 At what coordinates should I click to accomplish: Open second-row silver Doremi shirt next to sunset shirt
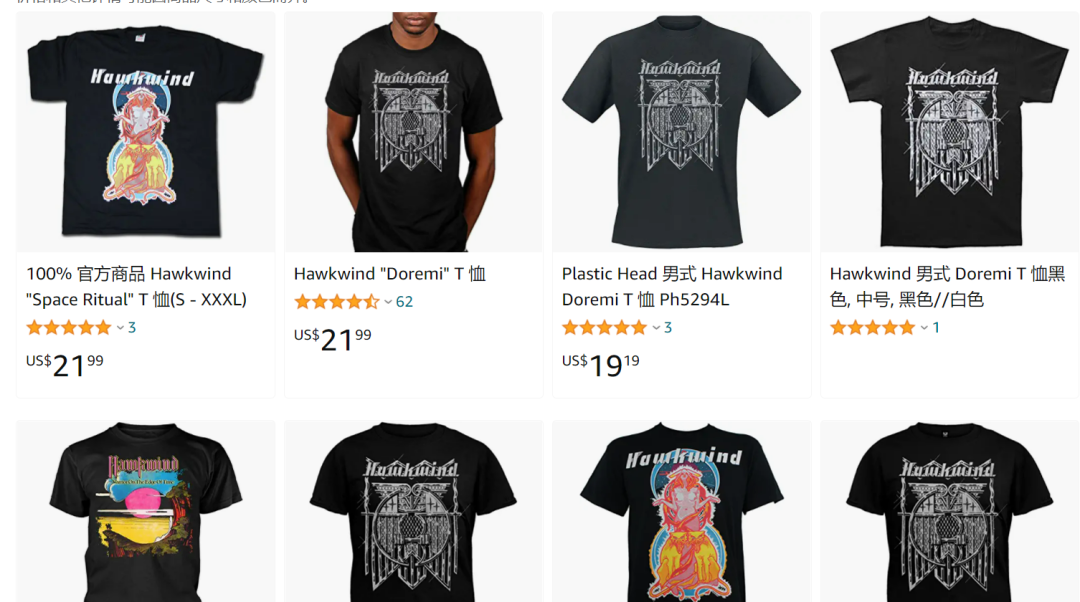click(x=413, y=511)
